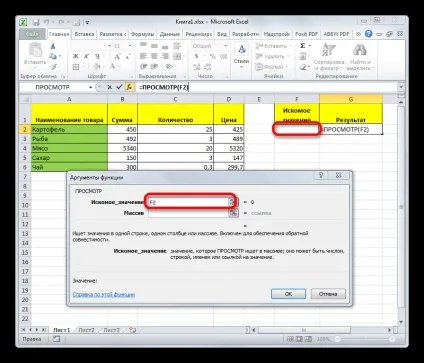
Task: Click OK in the function arguments dialog
Action: coord(288,294)
